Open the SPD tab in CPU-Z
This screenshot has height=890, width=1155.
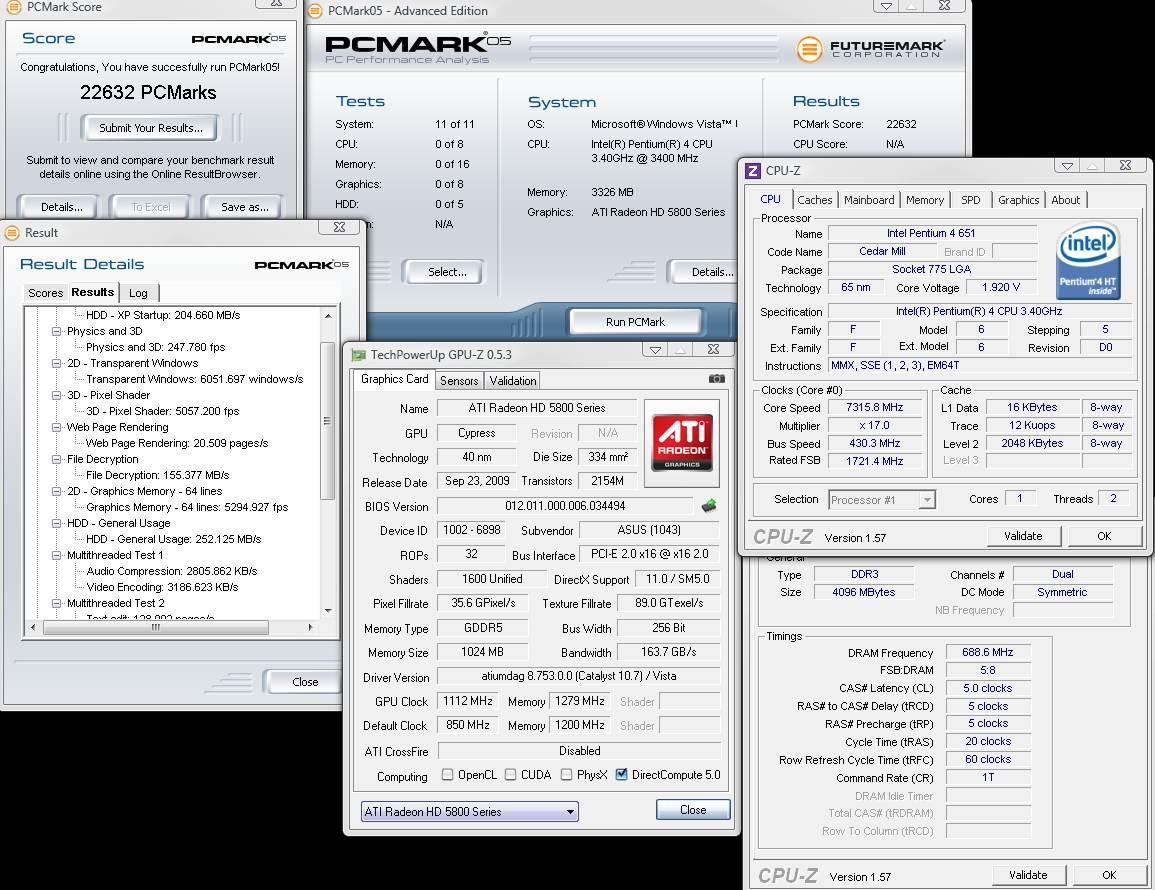click(971, 200)
